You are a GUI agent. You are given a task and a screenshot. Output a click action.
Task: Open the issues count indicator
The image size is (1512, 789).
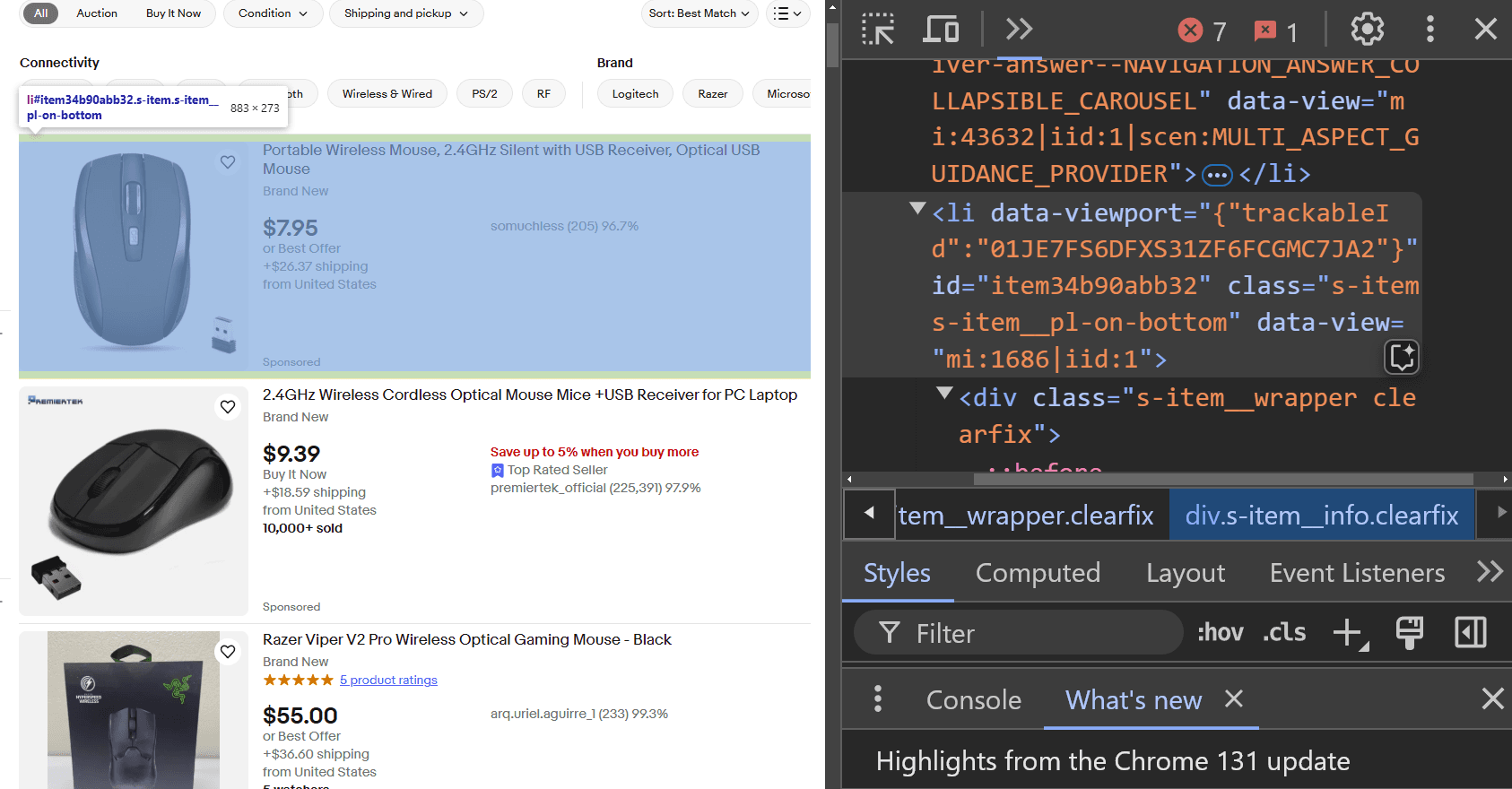pos(1276,31)
